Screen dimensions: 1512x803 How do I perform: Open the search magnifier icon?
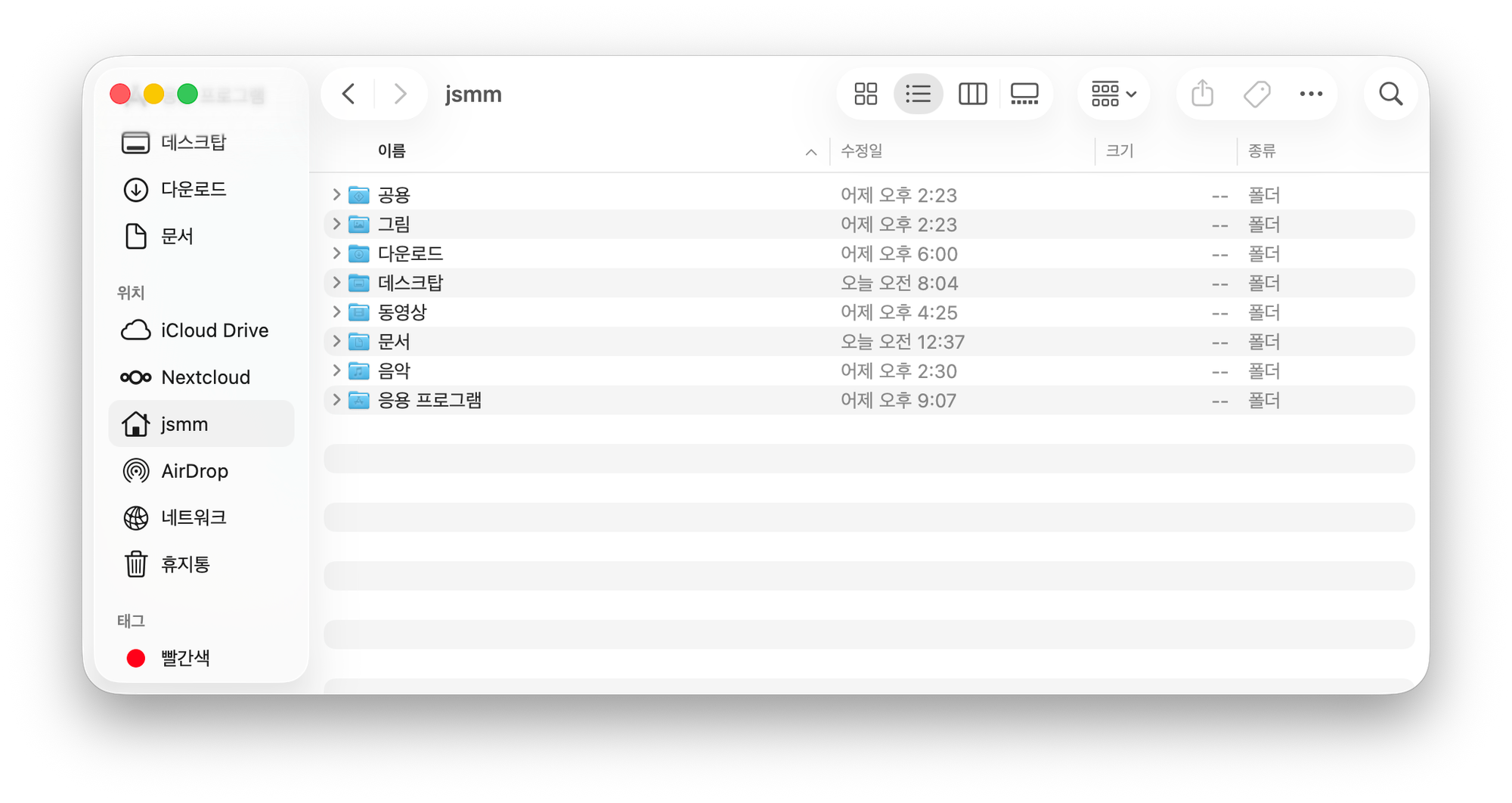pyautogui.click(x=1390, y=94)
